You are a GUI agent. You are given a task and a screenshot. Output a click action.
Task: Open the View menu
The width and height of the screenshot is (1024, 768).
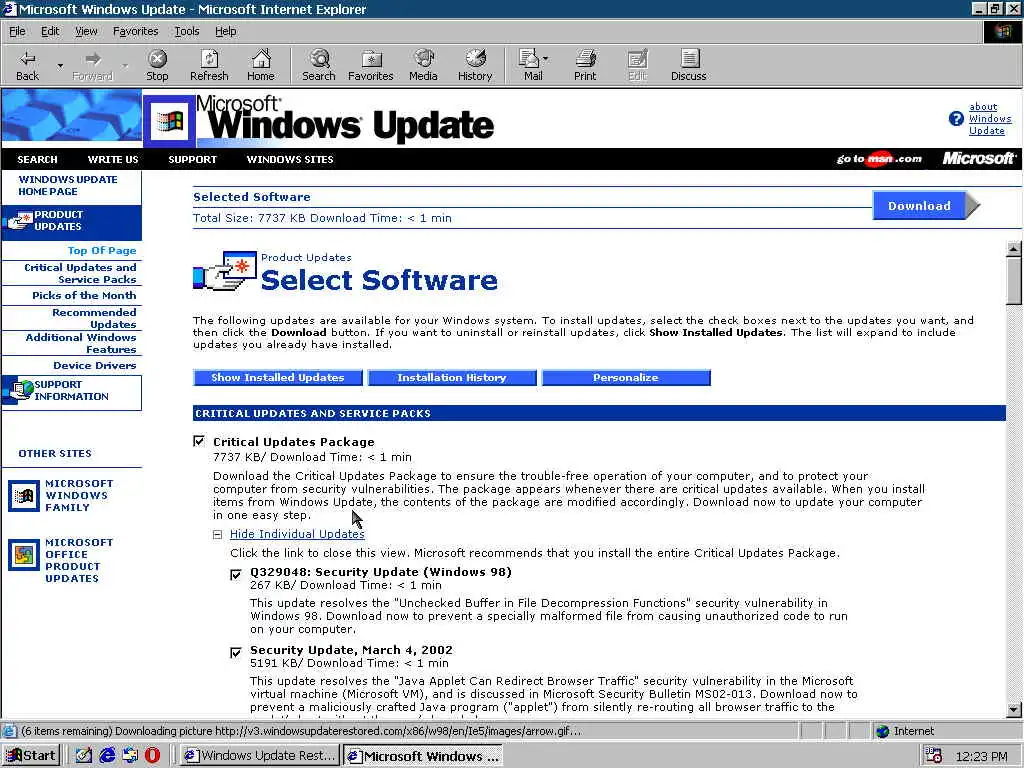(x=86, y=31)
